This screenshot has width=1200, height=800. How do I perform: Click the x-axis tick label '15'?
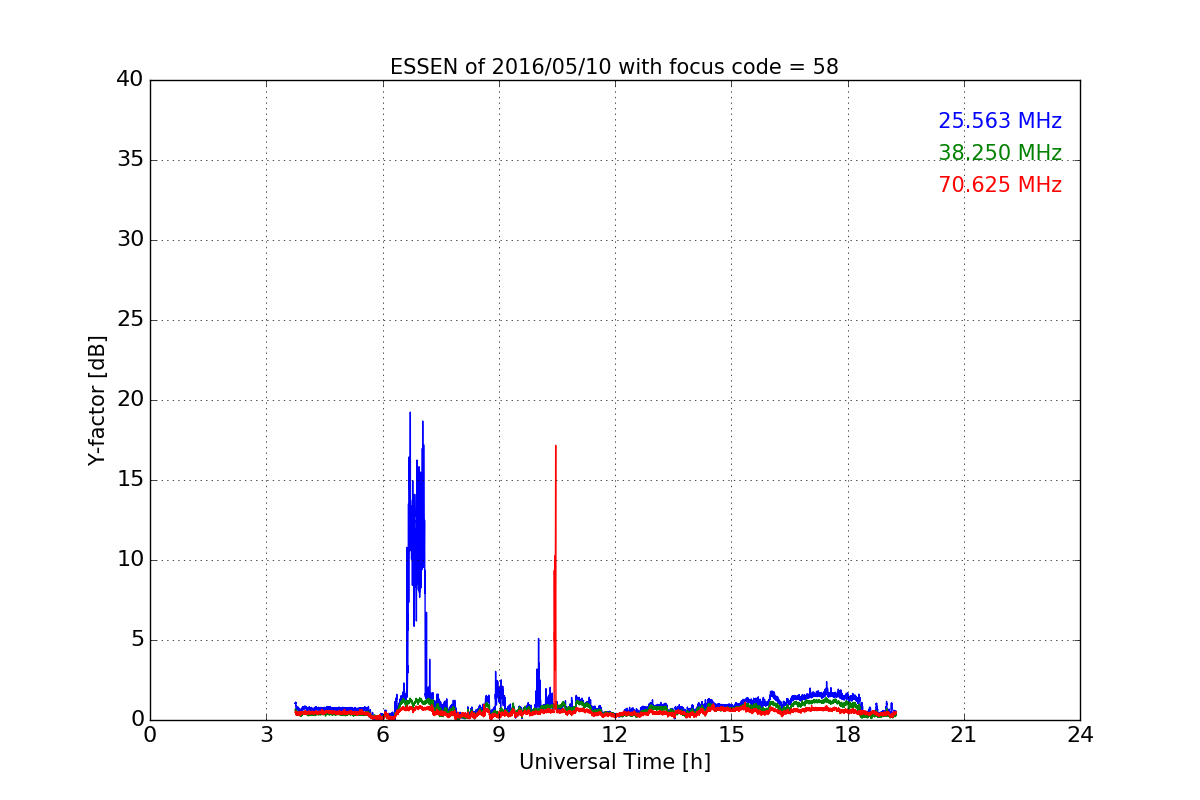[731, 735]
